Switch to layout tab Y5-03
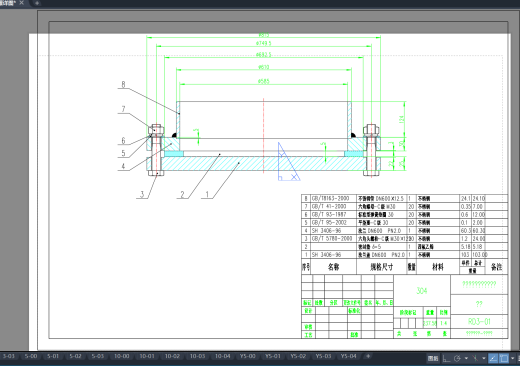520x366 pixels. [x=323, y=356]
